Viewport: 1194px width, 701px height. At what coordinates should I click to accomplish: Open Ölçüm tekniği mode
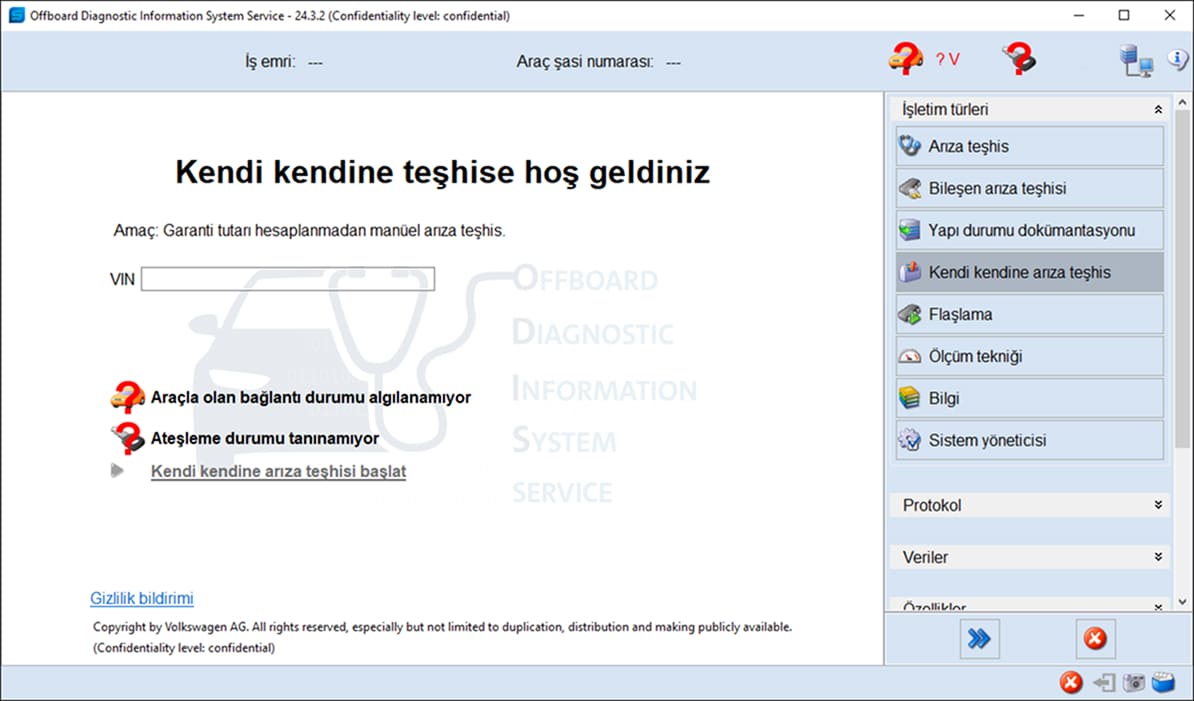pyautogui.click(x=1030, y=355)
